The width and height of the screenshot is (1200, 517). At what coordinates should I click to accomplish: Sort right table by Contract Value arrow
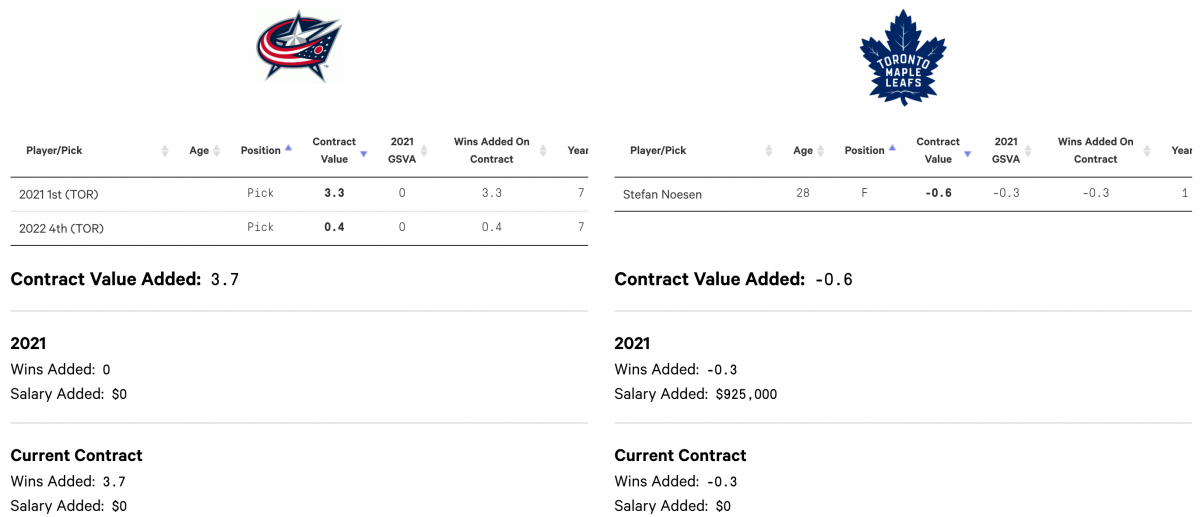pyautogui.click(x=968, y=154)
